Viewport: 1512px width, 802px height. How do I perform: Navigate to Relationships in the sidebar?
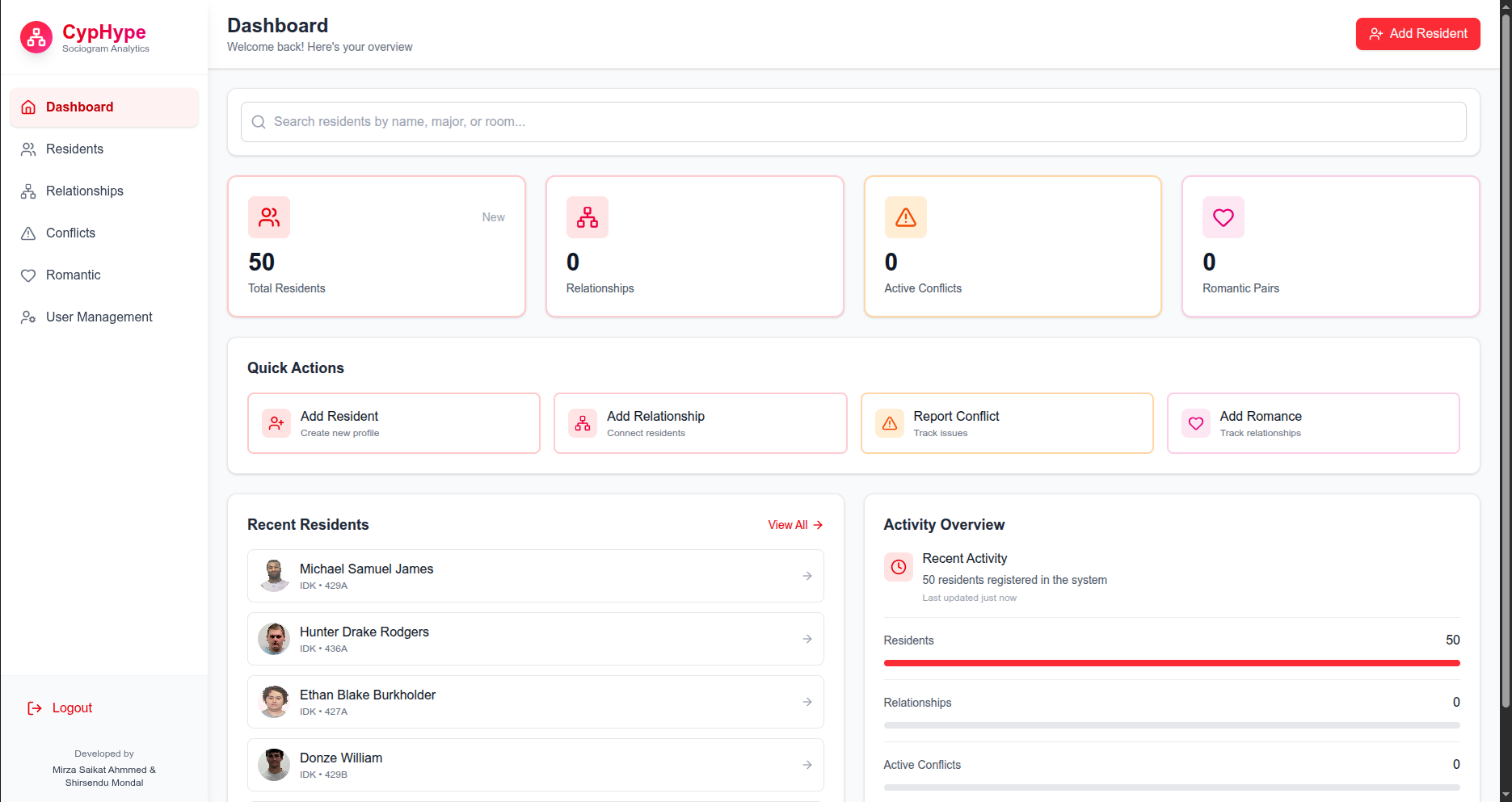click(104, 191)
